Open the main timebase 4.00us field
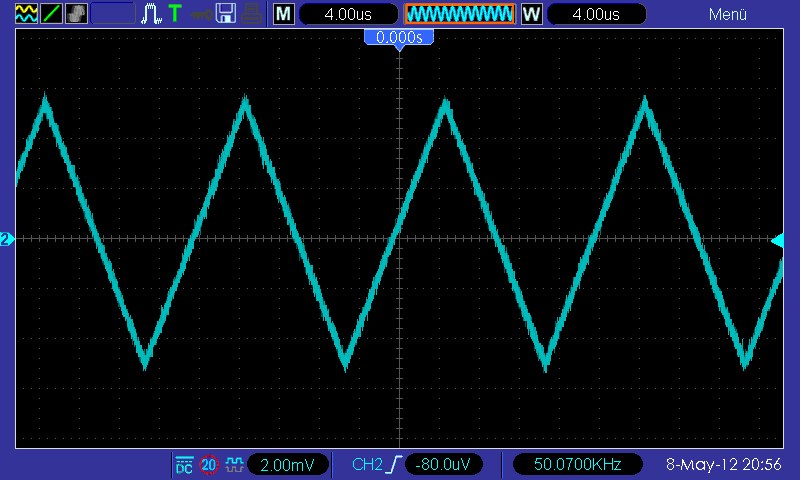The image size is (800, 480). coord(348,14)
